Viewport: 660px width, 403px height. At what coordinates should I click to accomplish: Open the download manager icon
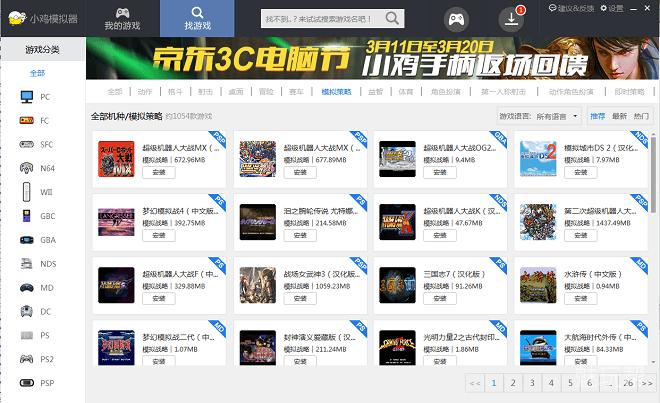511,19
